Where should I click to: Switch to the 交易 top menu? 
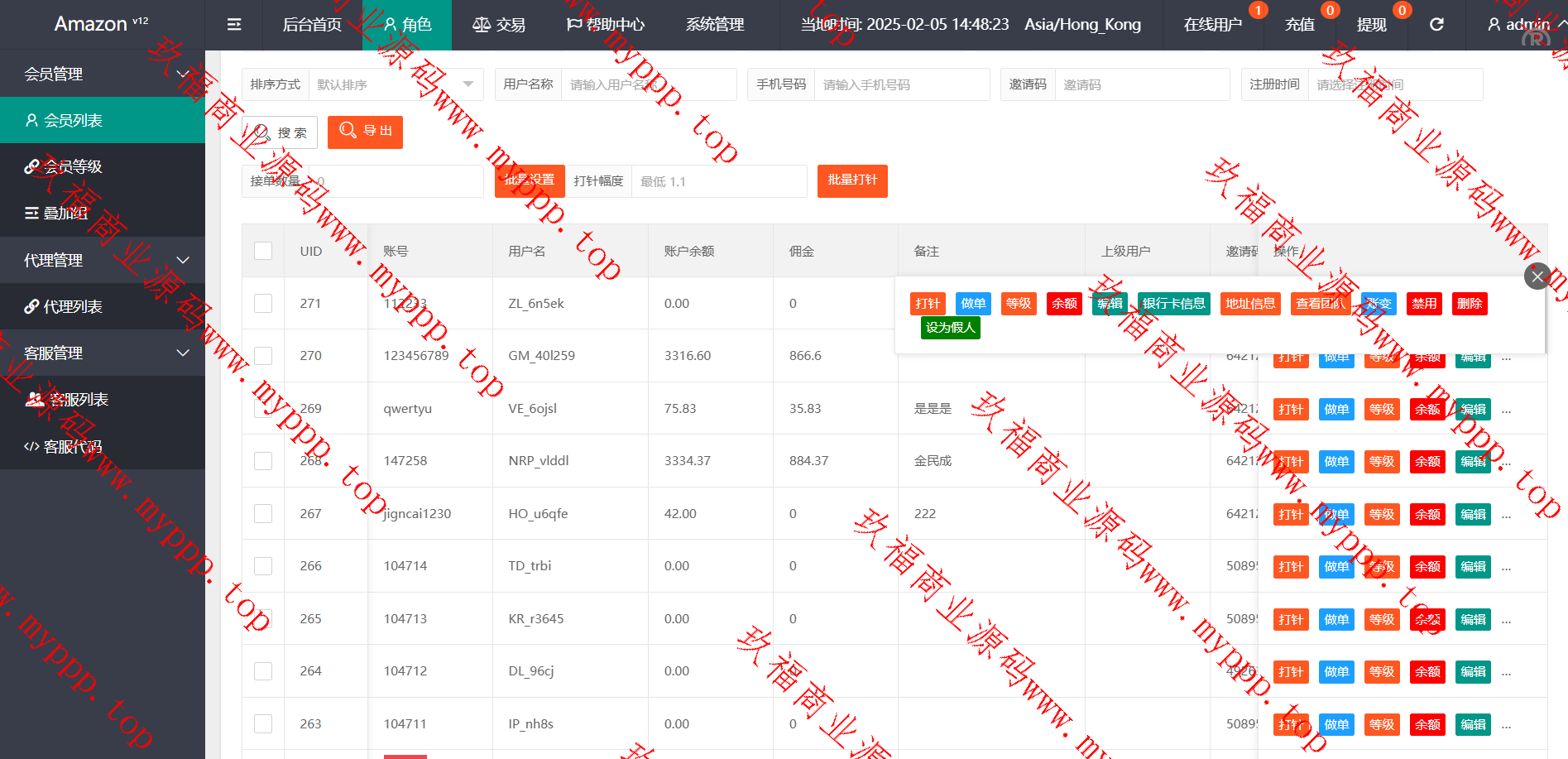coord(499,25)
